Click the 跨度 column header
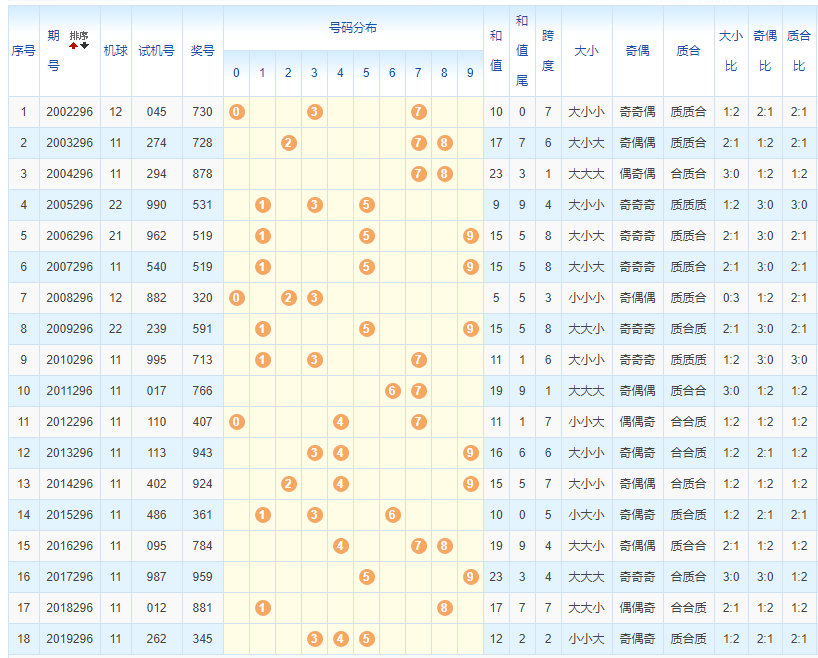The width and height of the screenshot is (818, 658). [x=548, y=51]
